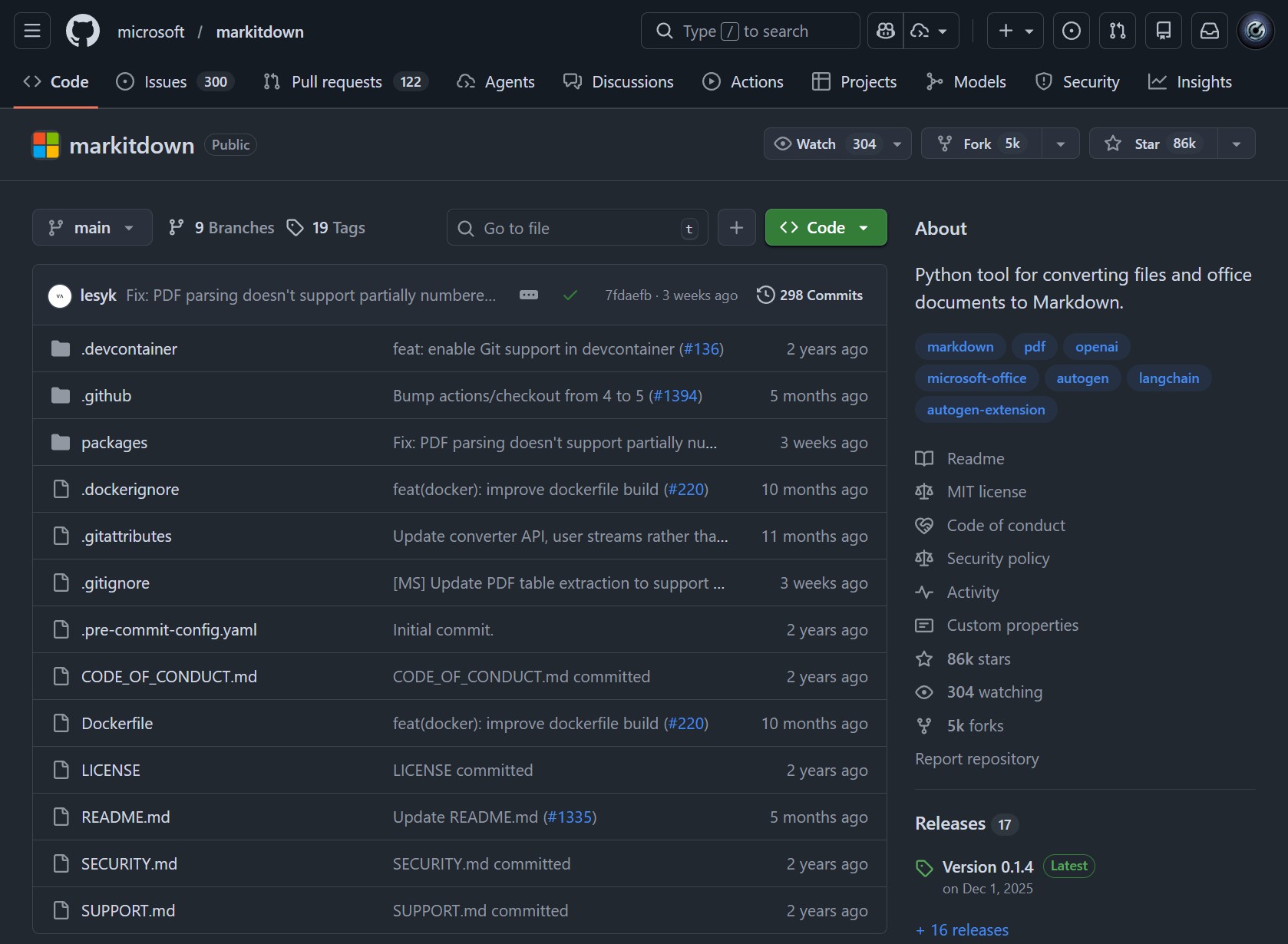This screenshot has height=944, width=1288.
Task: Show all 16 releases
Action: pyautogui.click(x=962, y=929)
